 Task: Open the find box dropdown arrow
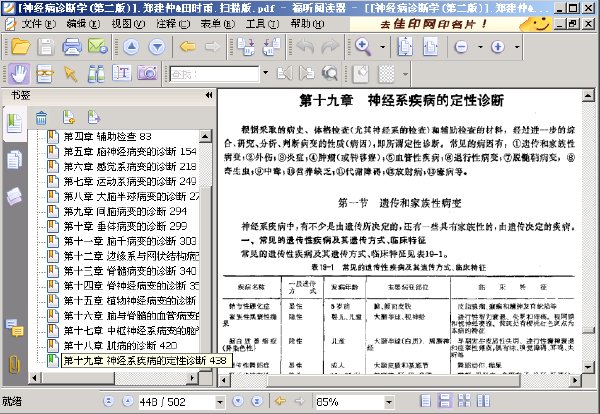pyautogui.click(x=265, y=73)
